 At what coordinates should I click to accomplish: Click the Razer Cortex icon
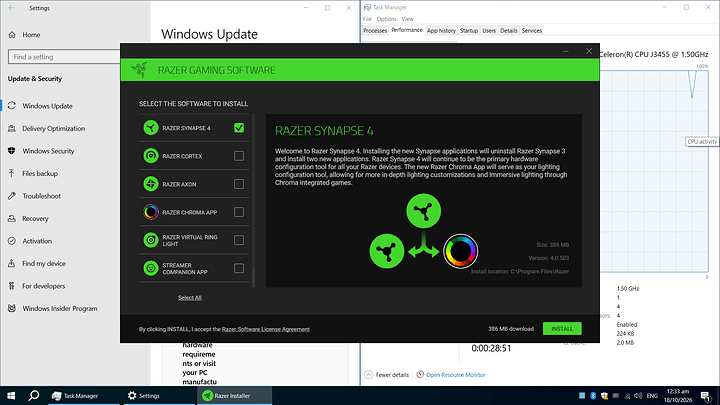(151, 156)
